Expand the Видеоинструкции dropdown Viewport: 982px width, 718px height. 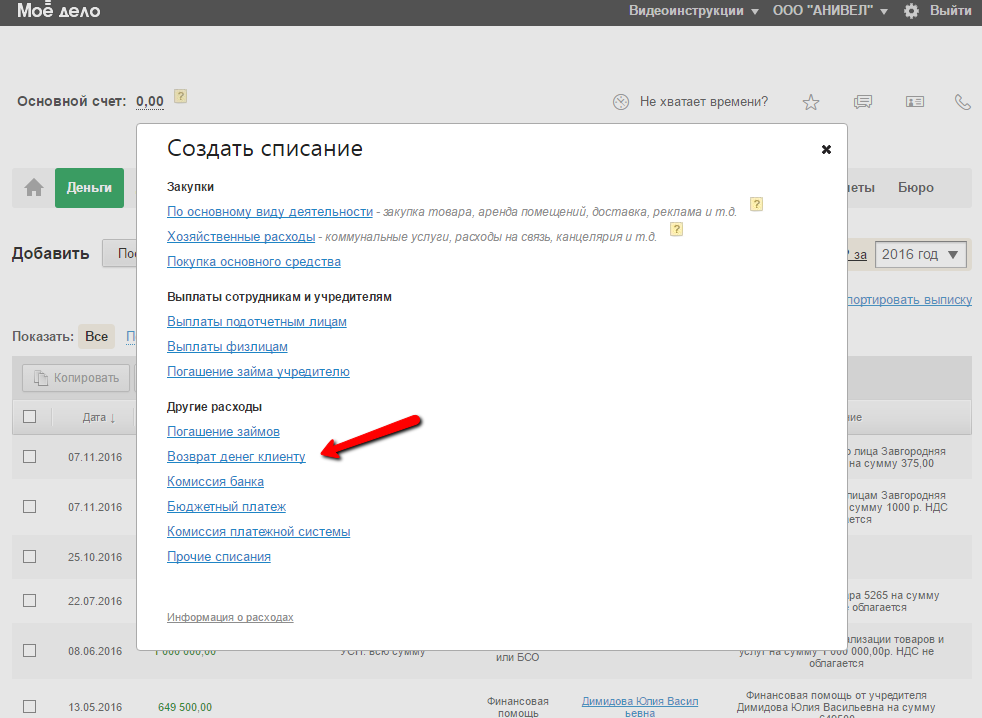(x=693, y=11)
